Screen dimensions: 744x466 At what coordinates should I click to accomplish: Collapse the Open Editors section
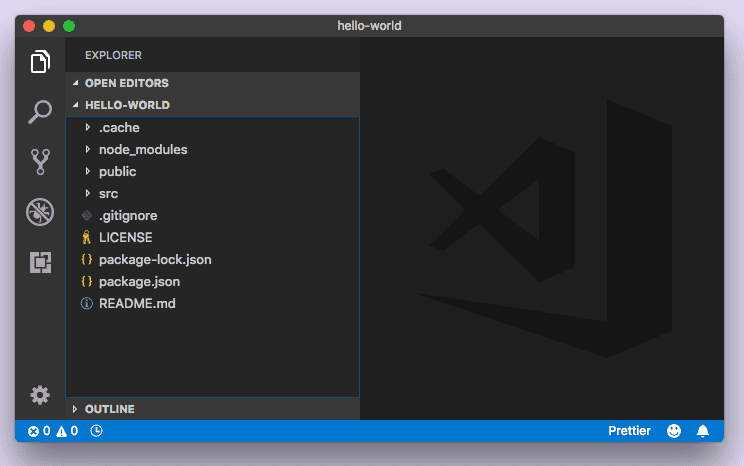click(75, 83)
